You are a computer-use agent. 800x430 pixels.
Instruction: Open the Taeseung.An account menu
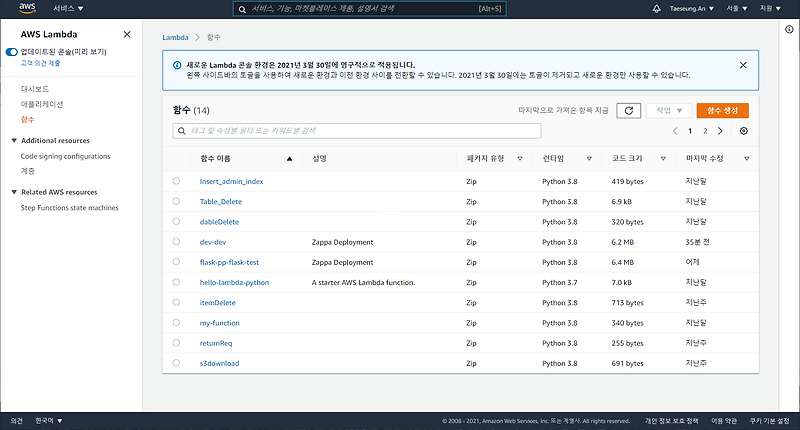[x=692, y=9]
